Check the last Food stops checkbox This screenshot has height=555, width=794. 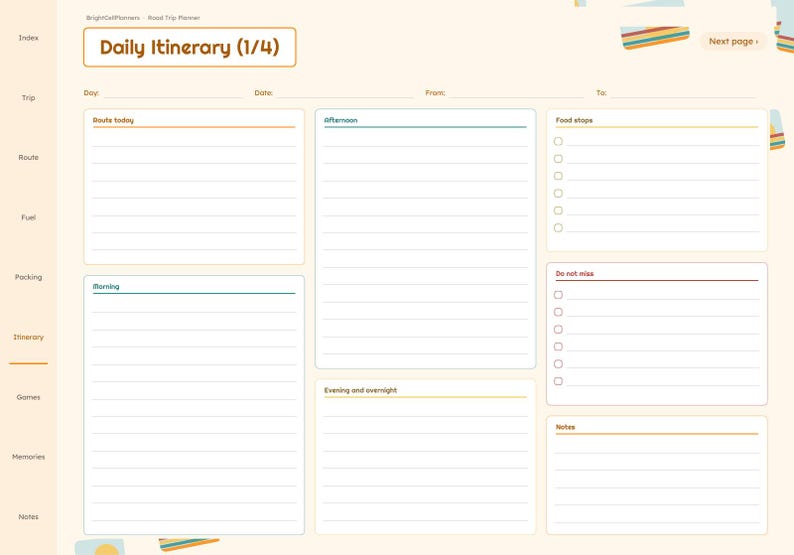pyautogui.click(x=558, y=228)
